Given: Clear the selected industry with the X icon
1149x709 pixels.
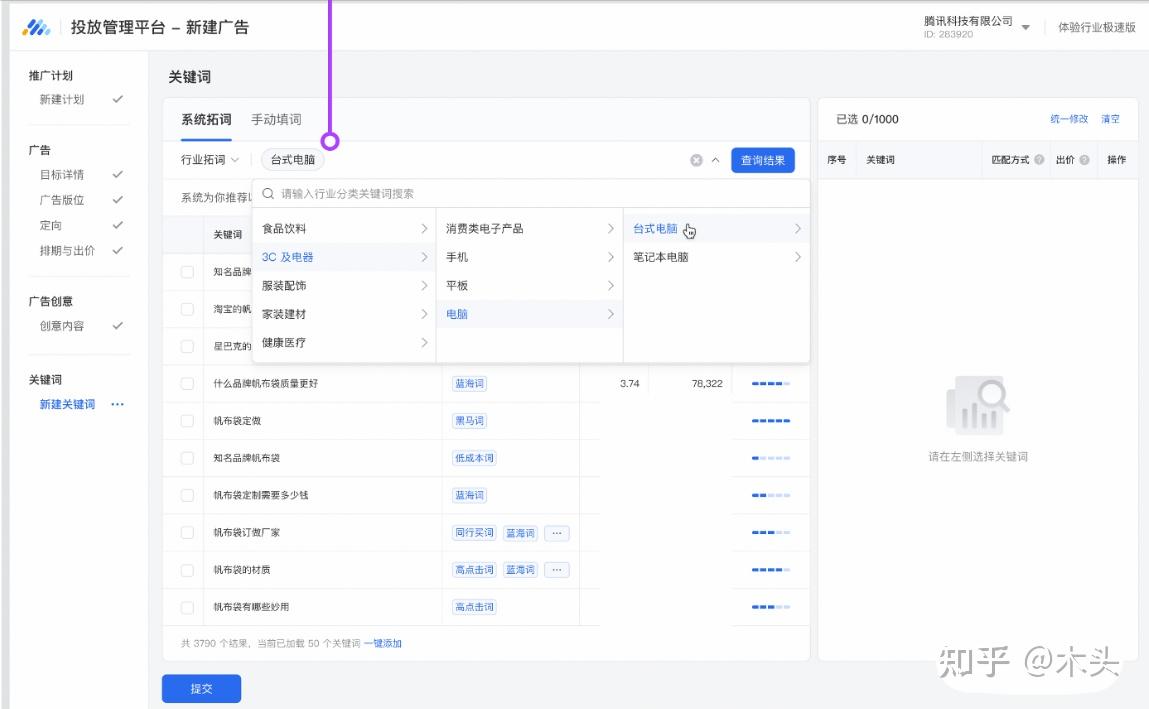Looking at the screenshot, I should coord(696,160).
